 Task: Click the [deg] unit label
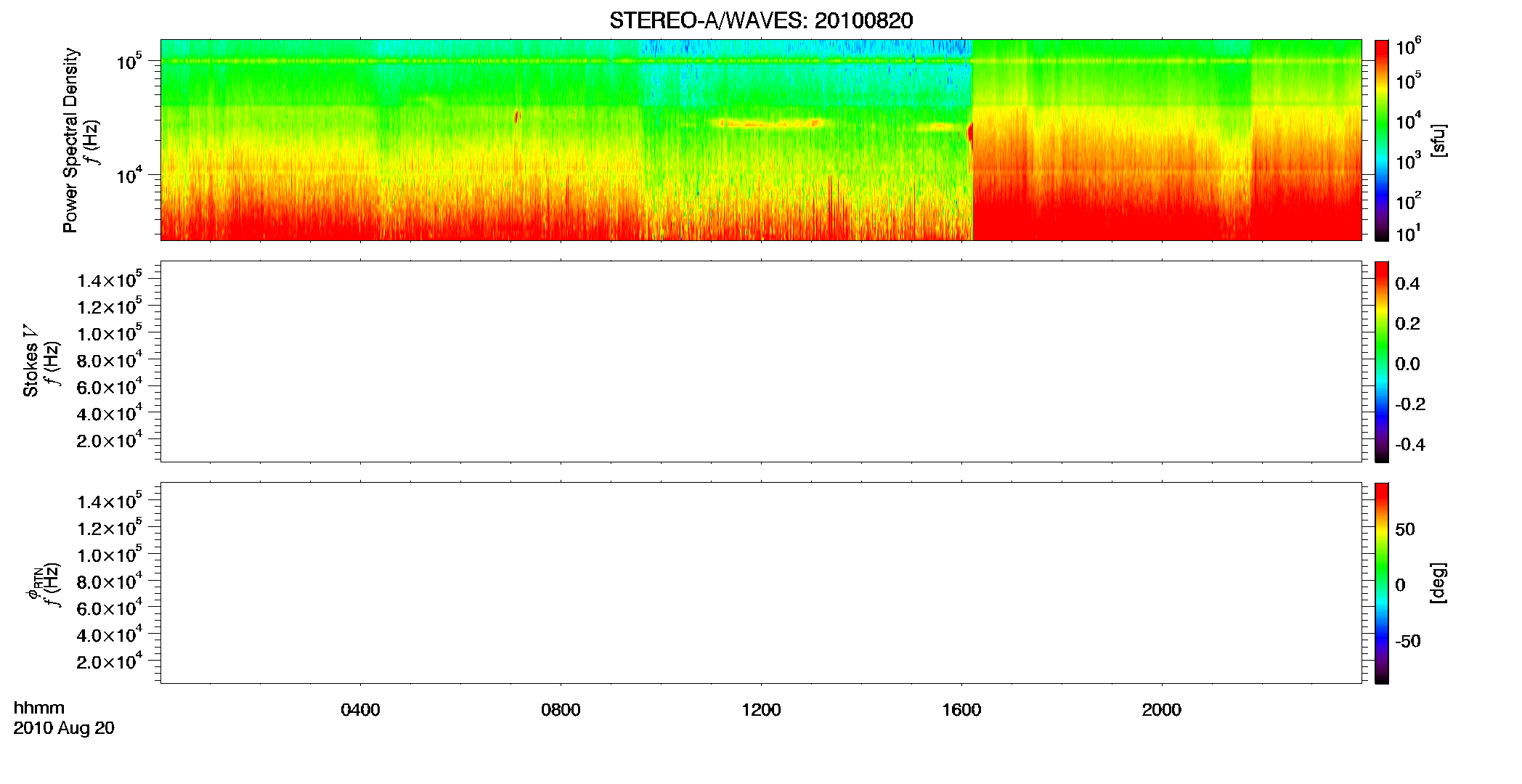(x=1438, y=583)
